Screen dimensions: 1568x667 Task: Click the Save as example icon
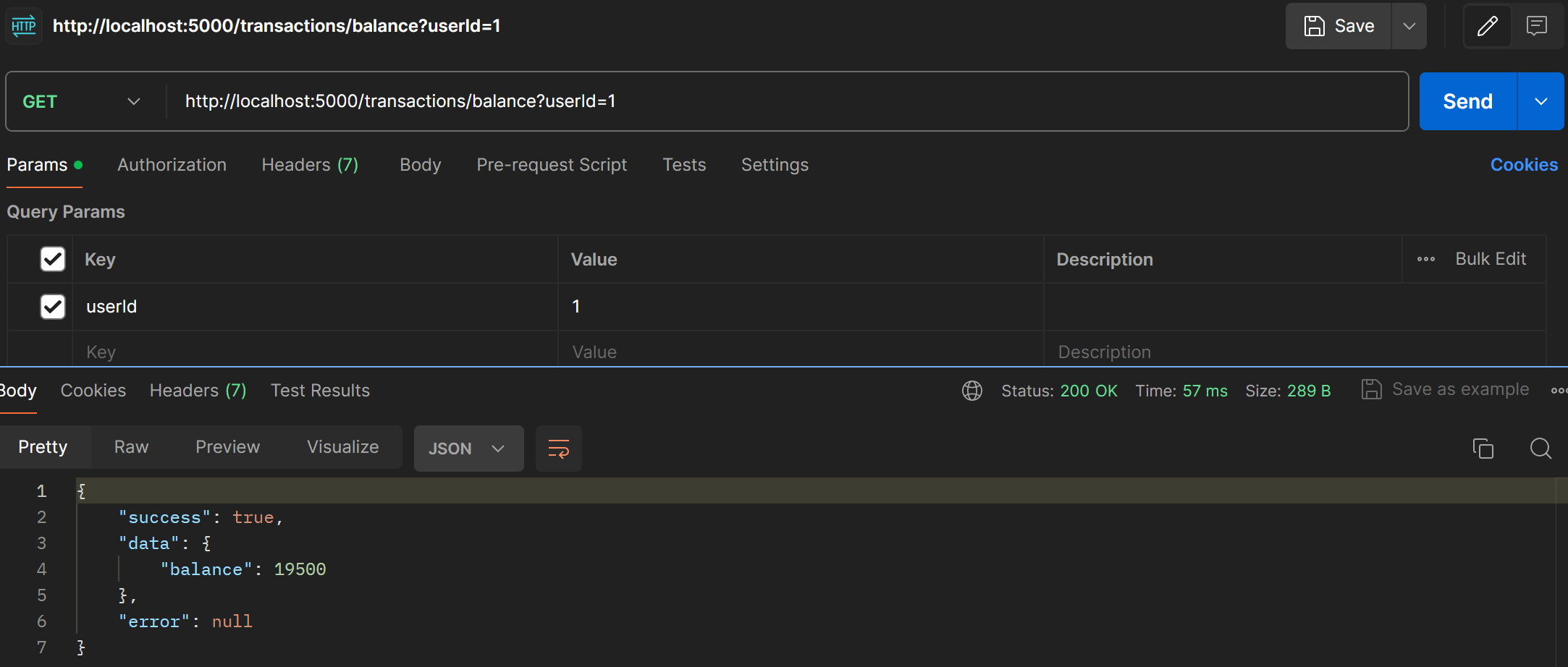(x=1371, y=389)
